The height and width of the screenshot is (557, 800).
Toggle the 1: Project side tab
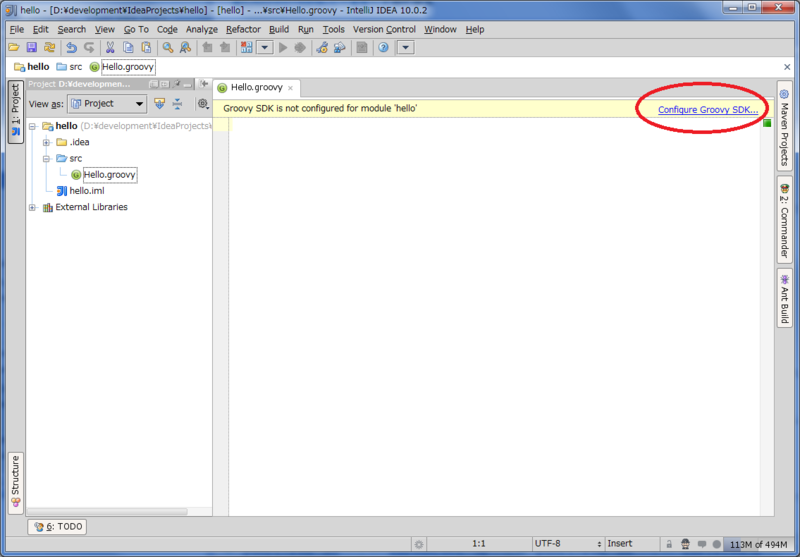tap(15, 111)
